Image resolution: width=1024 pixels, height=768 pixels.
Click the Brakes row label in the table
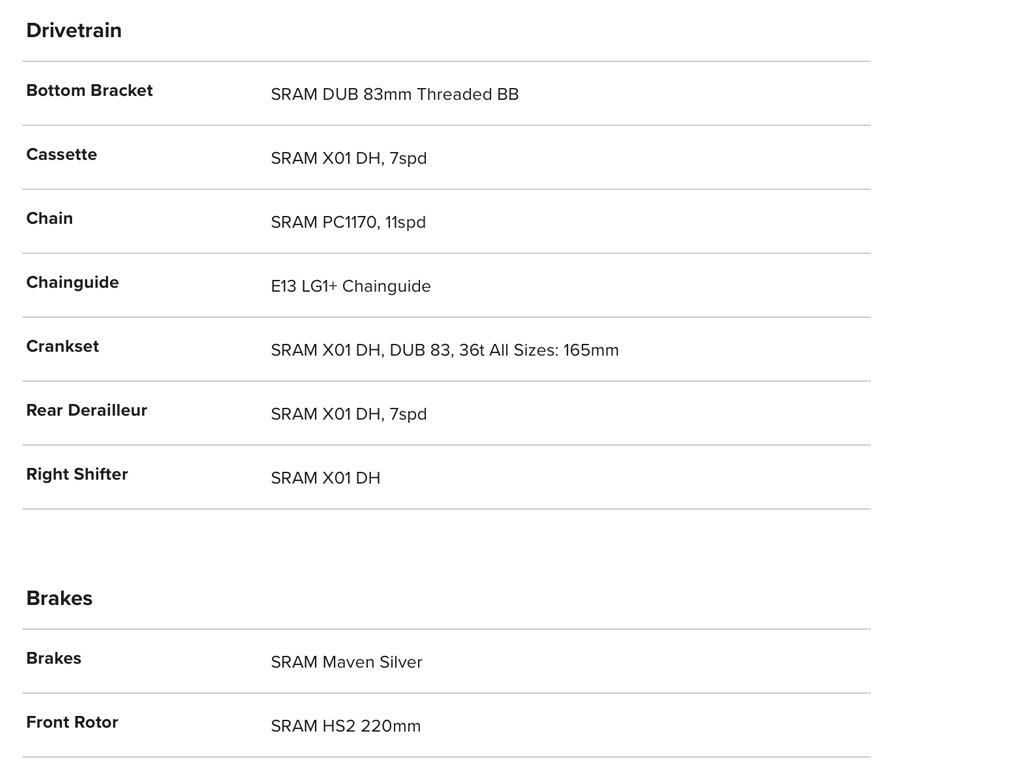(x=53, y=658)
